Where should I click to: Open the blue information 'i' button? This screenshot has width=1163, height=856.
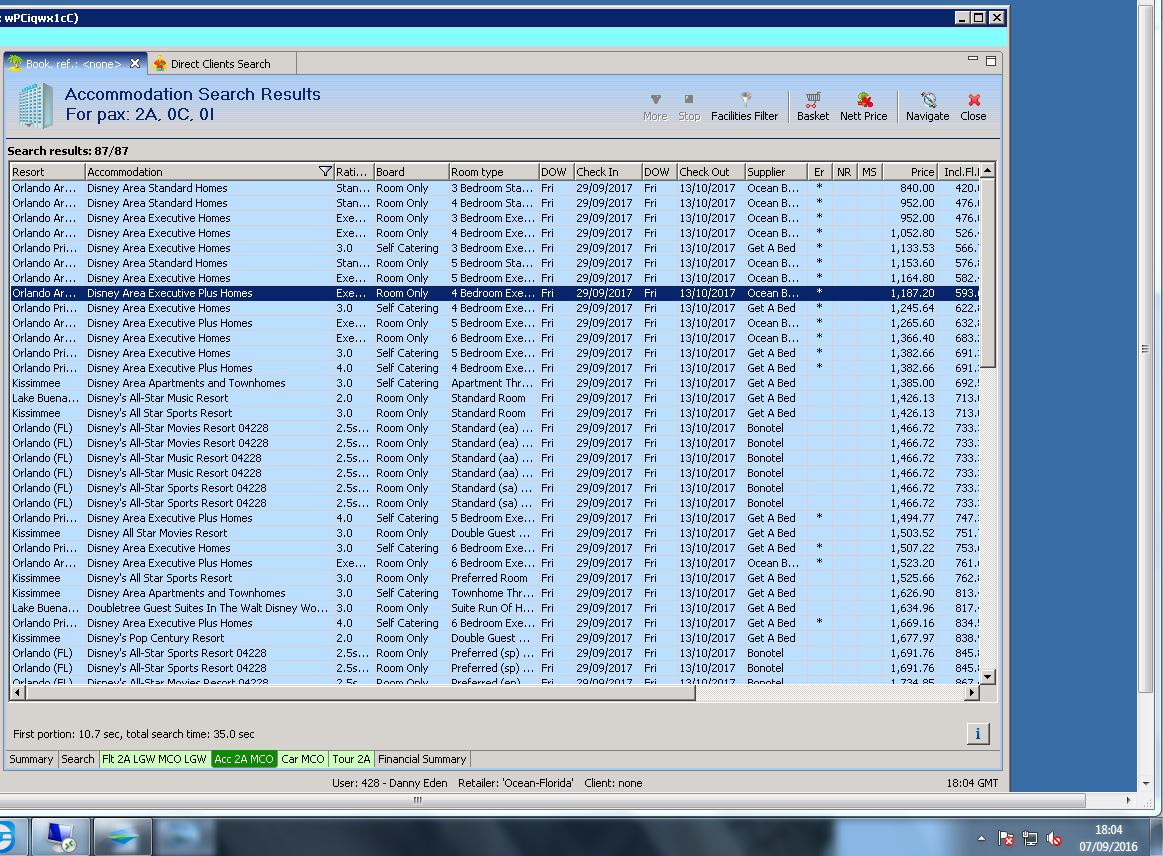pos(978,734)
